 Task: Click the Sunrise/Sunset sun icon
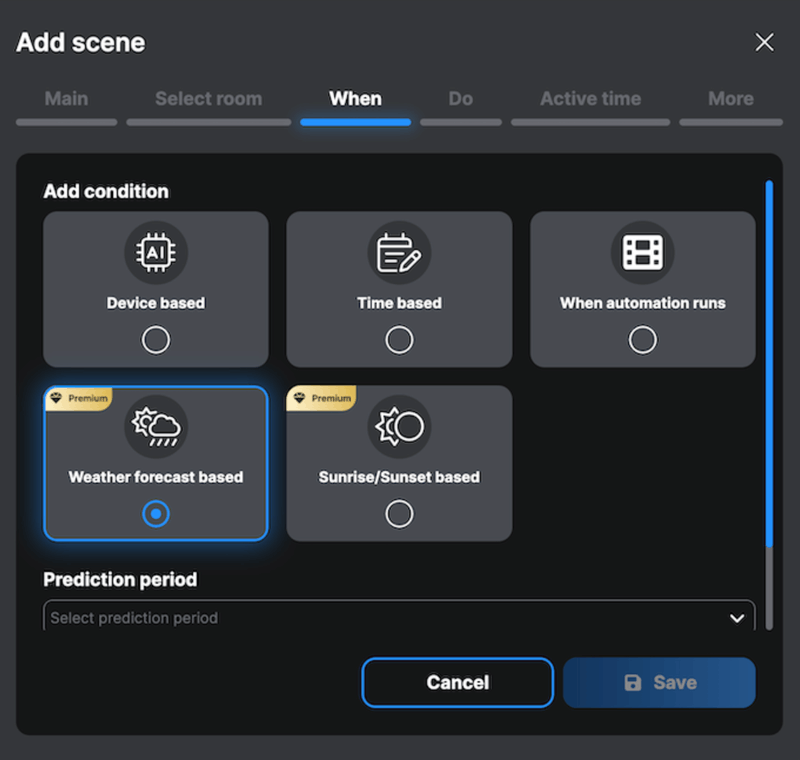point(399,427)
